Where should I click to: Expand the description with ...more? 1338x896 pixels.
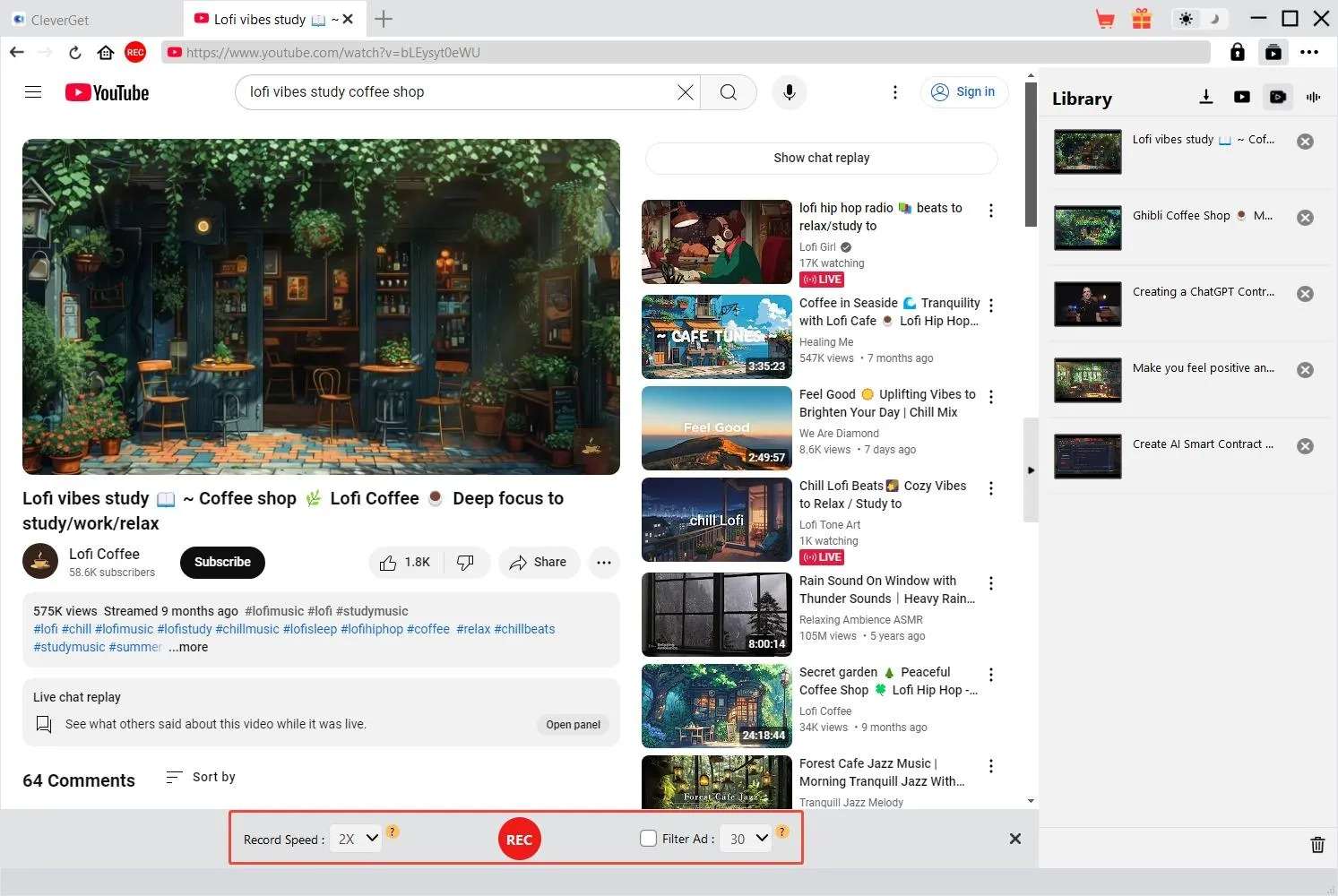188,647
